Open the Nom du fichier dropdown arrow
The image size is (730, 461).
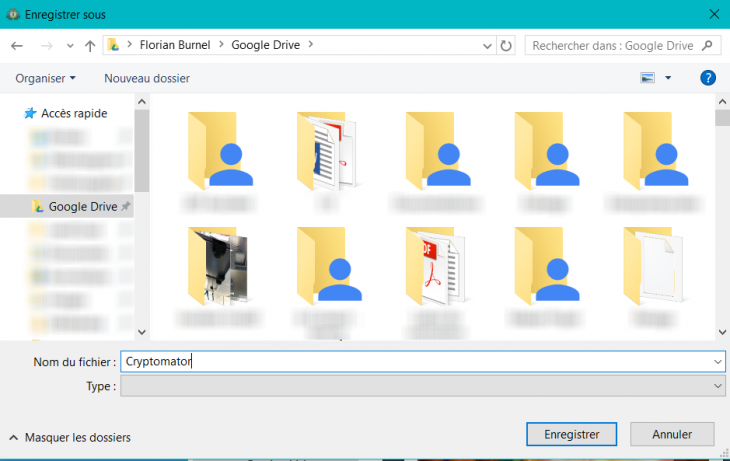(x=717, y=361)
